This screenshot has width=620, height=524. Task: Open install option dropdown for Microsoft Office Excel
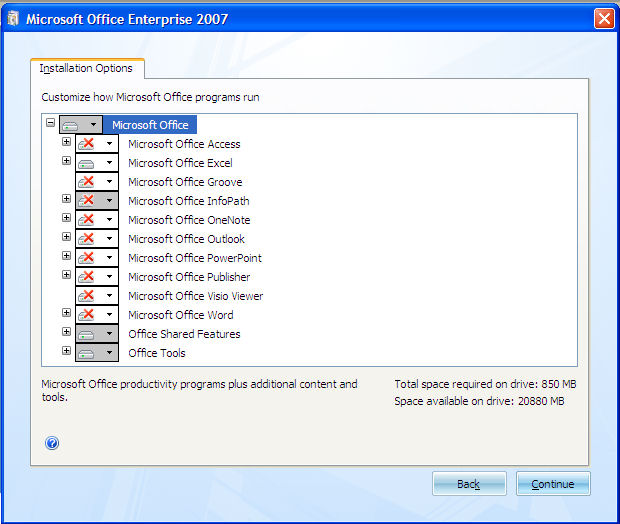coord(97,163)
